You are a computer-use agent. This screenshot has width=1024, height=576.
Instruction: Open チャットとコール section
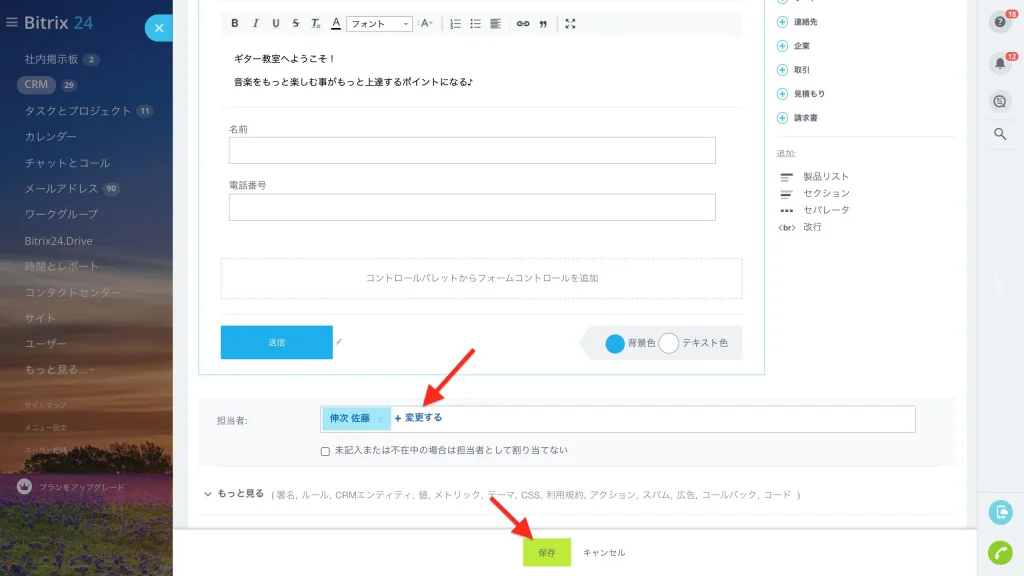[67, 163]
